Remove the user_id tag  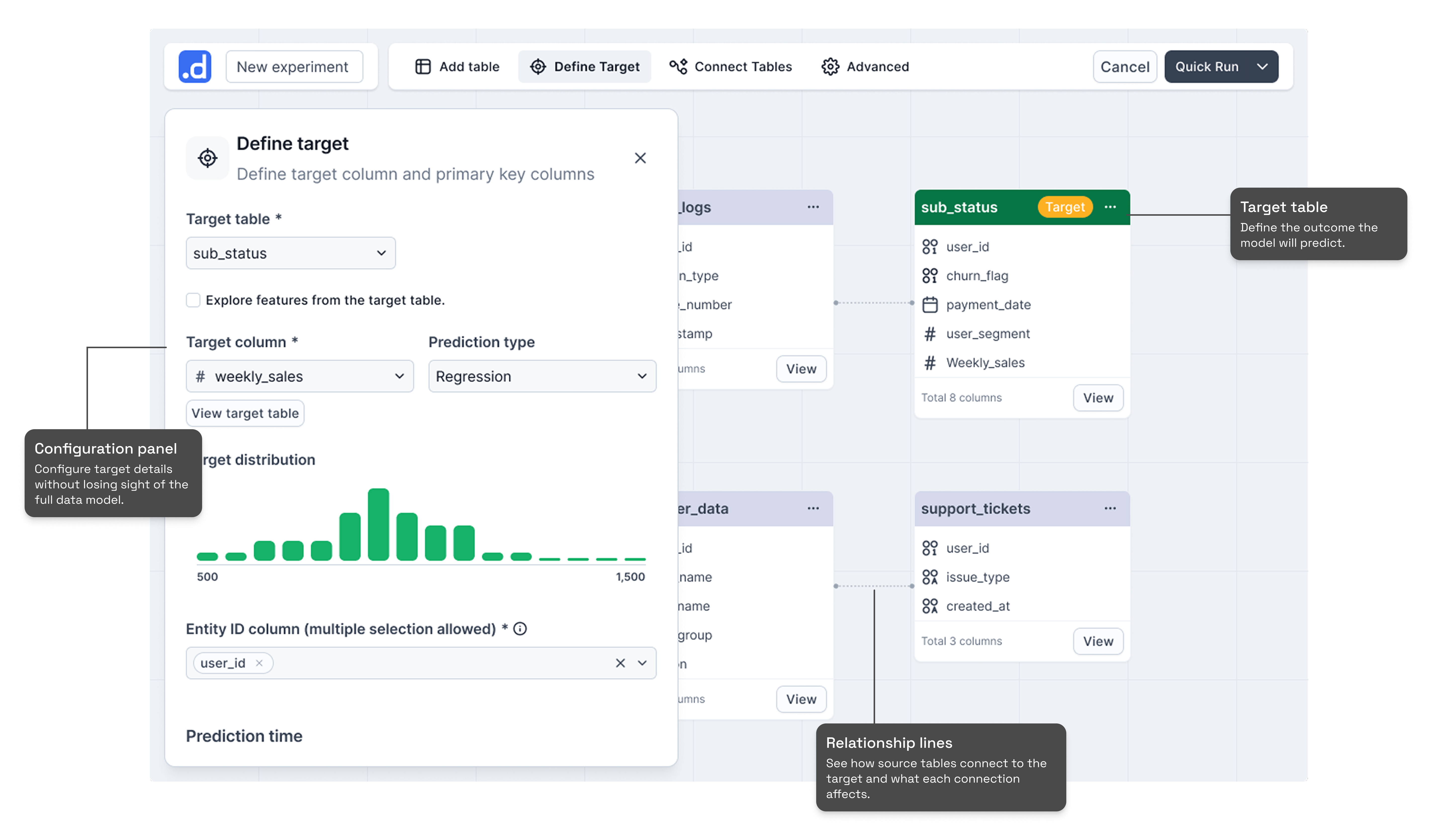click(x=259, y=663)
